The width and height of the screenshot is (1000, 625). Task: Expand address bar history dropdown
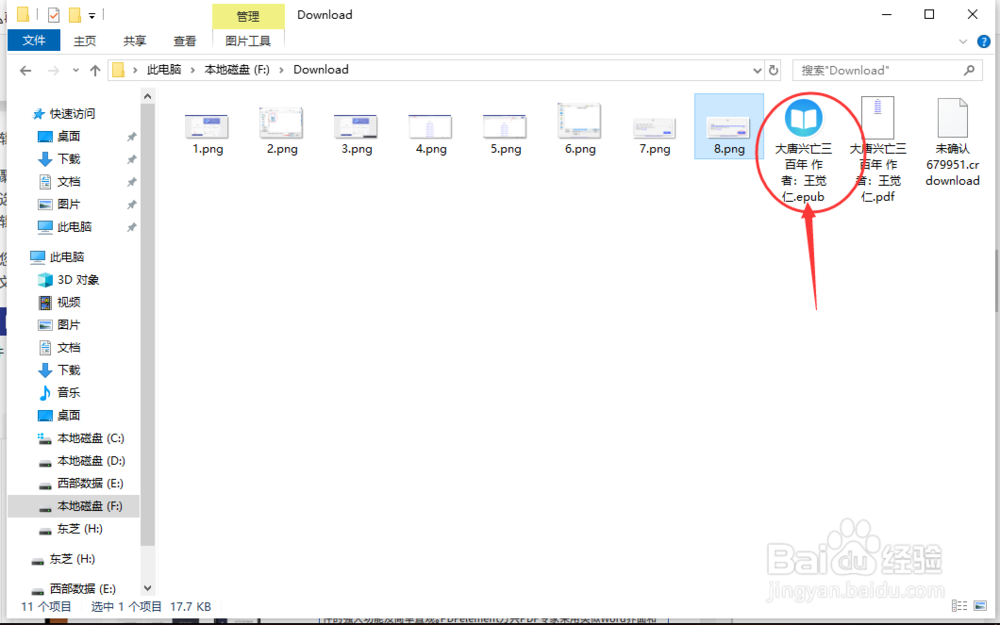[757, 70]
